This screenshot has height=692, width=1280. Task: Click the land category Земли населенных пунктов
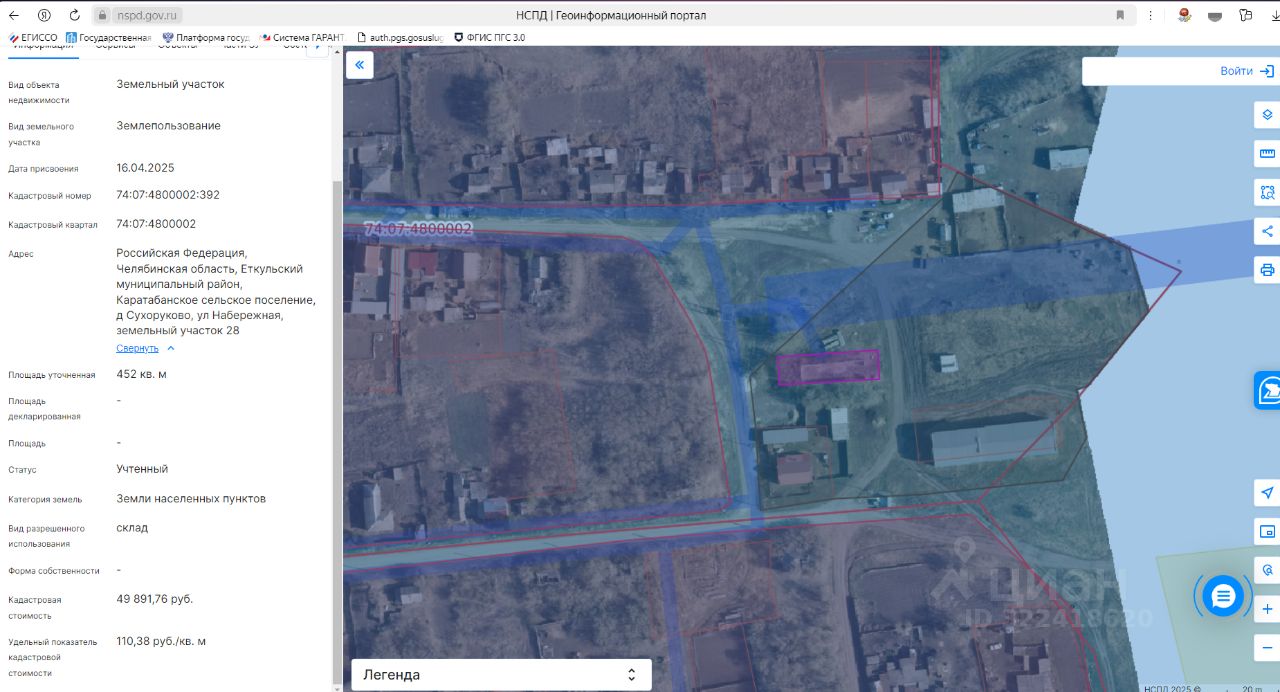191,498
